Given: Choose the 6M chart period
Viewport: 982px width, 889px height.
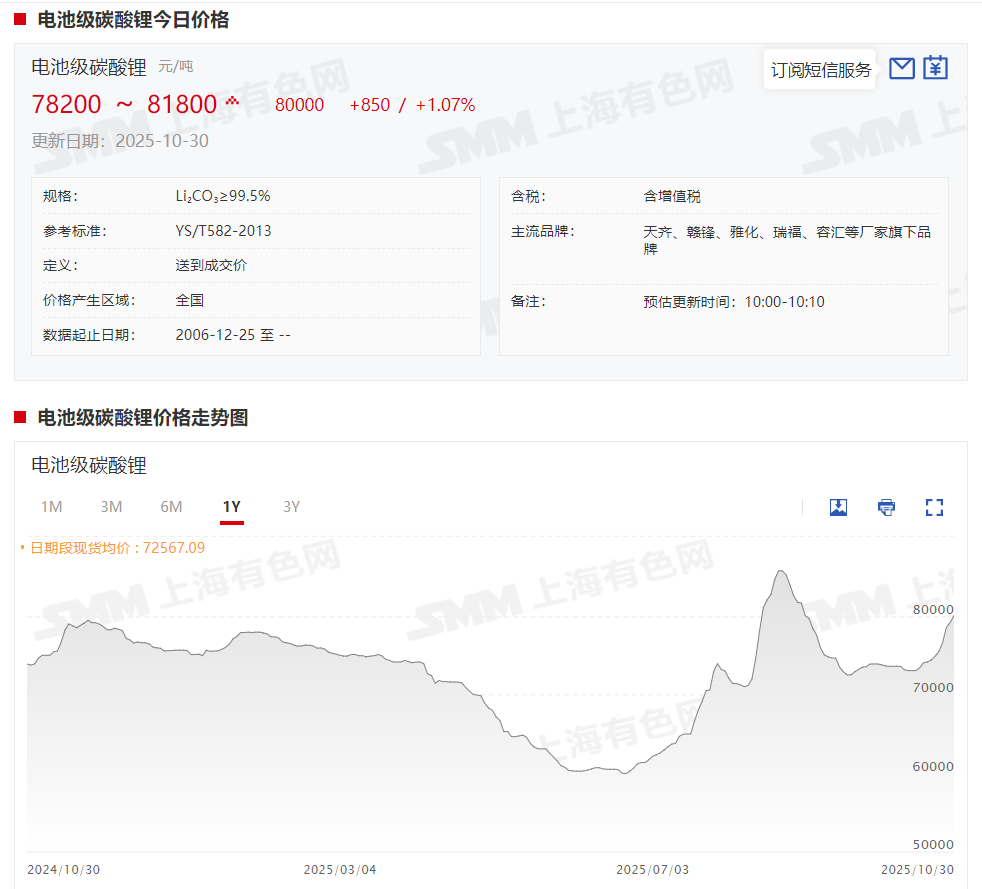Looking at the screenshot, I should (x=171, y=507).
